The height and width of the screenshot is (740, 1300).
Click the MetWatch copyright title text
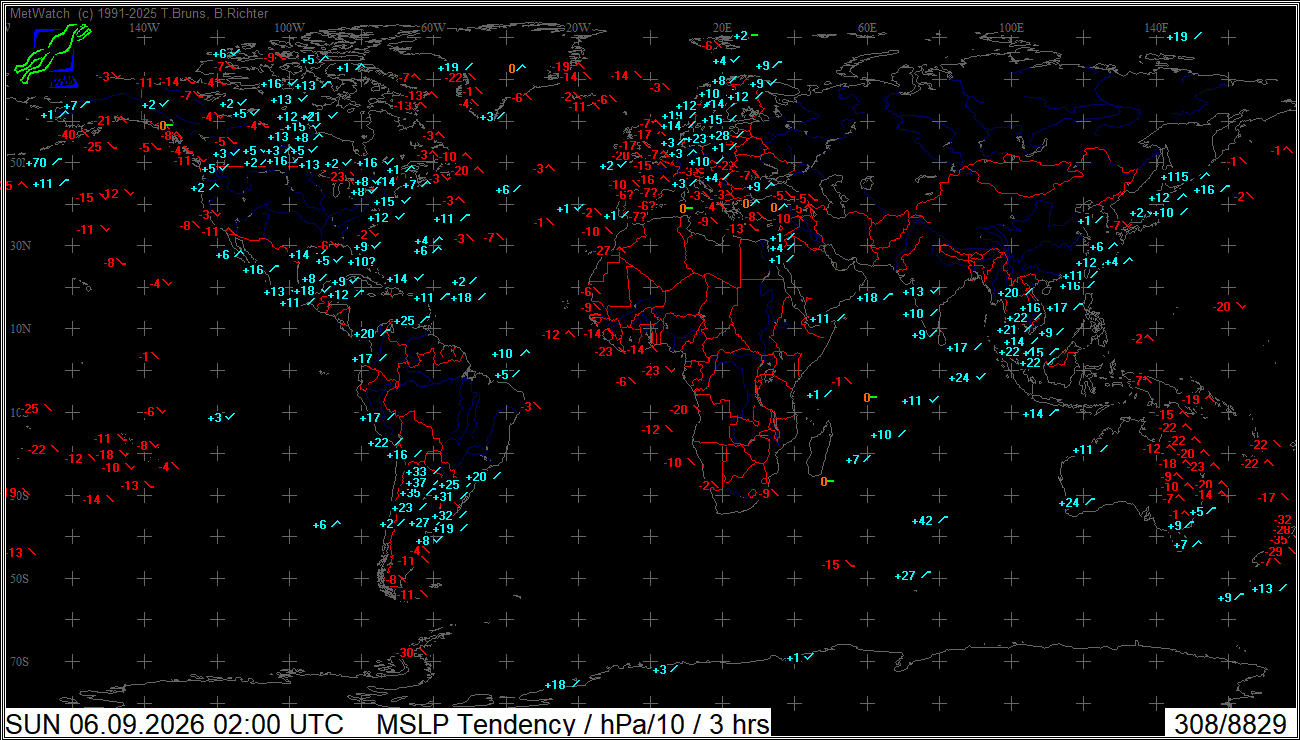[138, 14]
